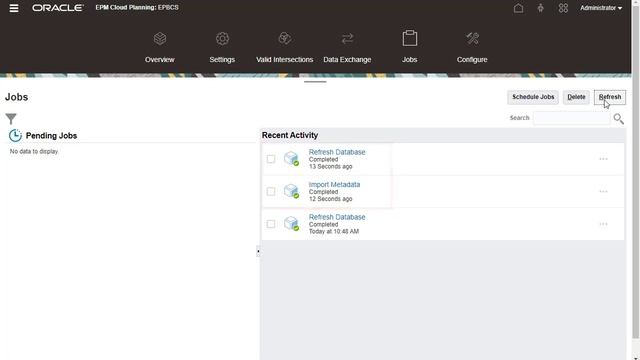Open the Overview card

point(160,47)
